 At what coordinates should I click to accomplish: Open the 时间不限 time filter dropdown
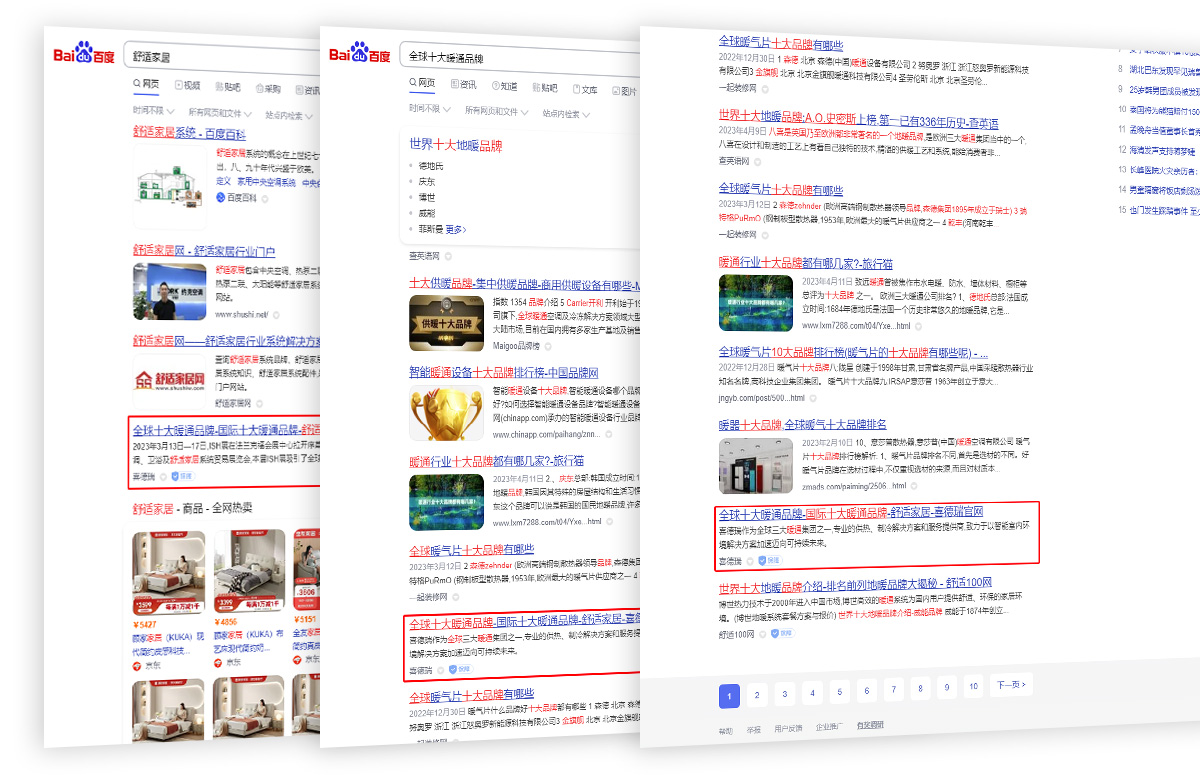coord(428,109)
